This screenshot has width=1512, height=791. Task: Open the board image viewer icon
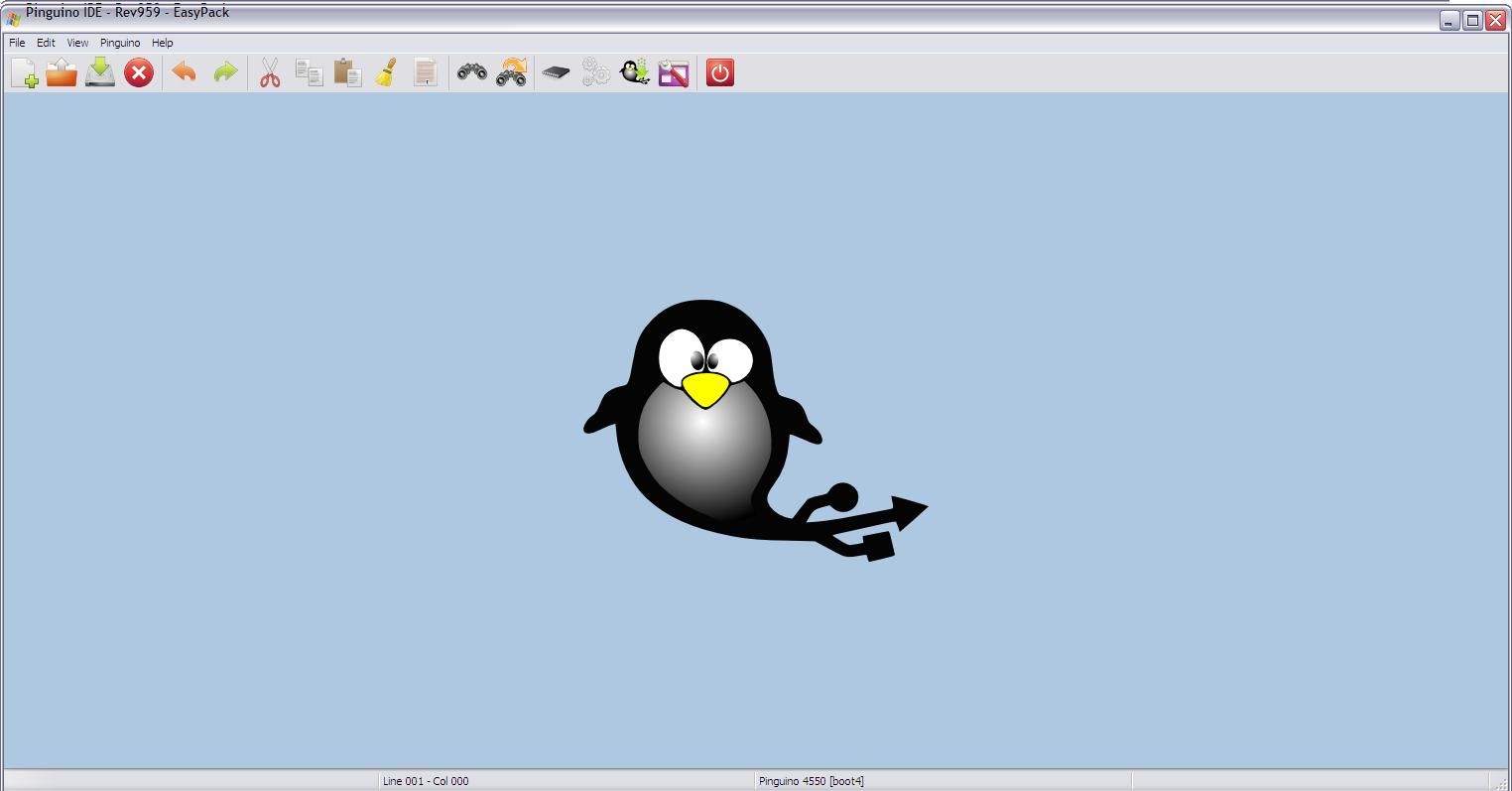673,71
